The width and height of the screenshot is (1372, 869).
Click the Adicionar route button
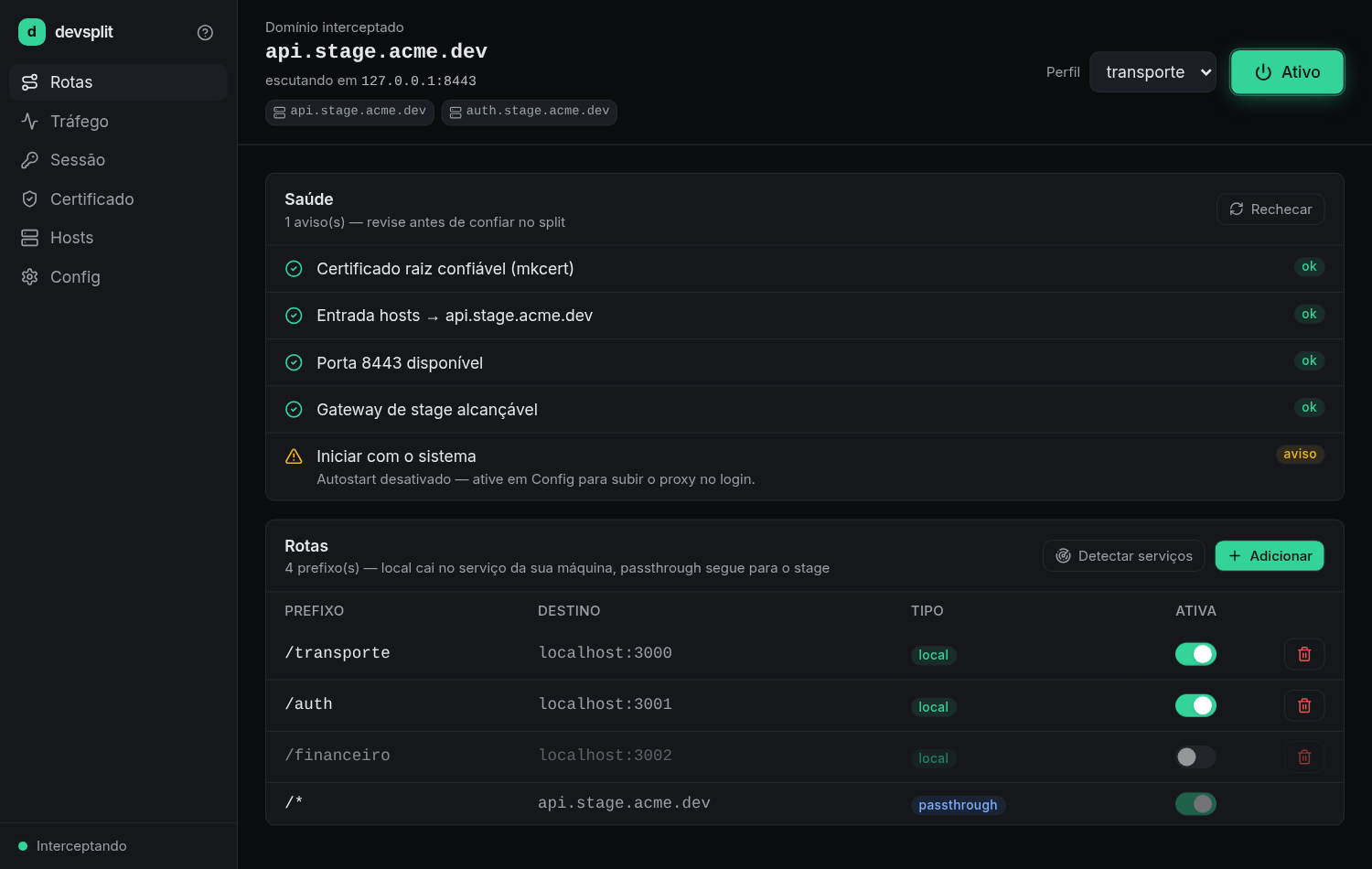click(1270, 556)
